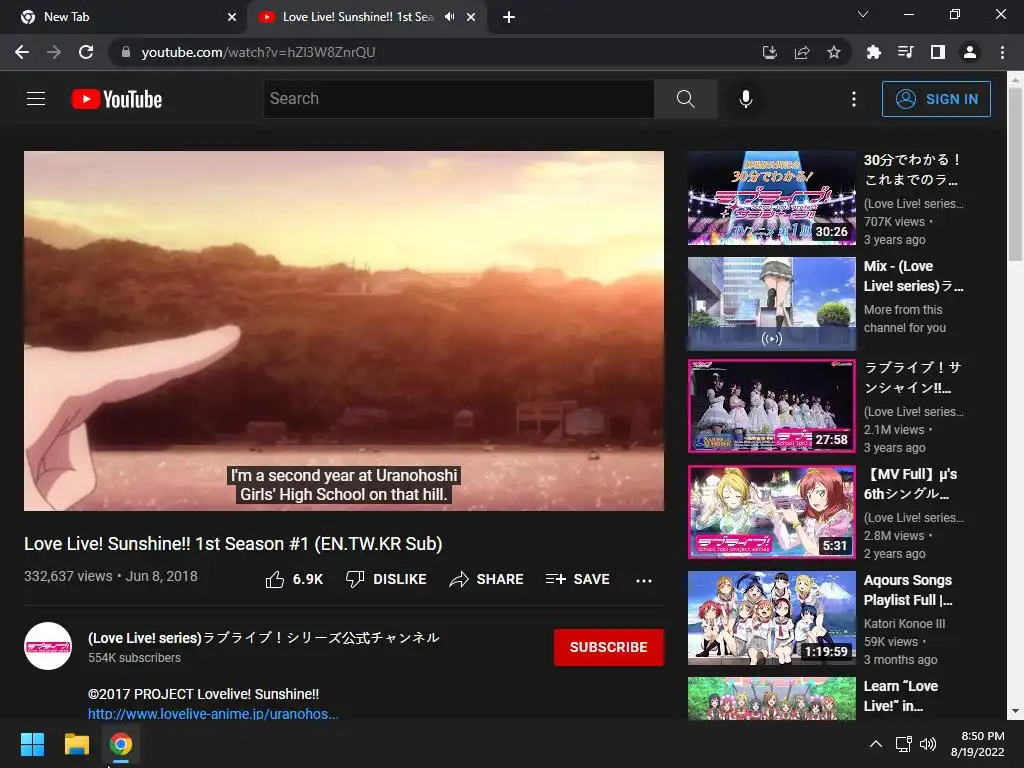
Task: Open media controls icon in toolbar
Action: [x=906, y=52]
